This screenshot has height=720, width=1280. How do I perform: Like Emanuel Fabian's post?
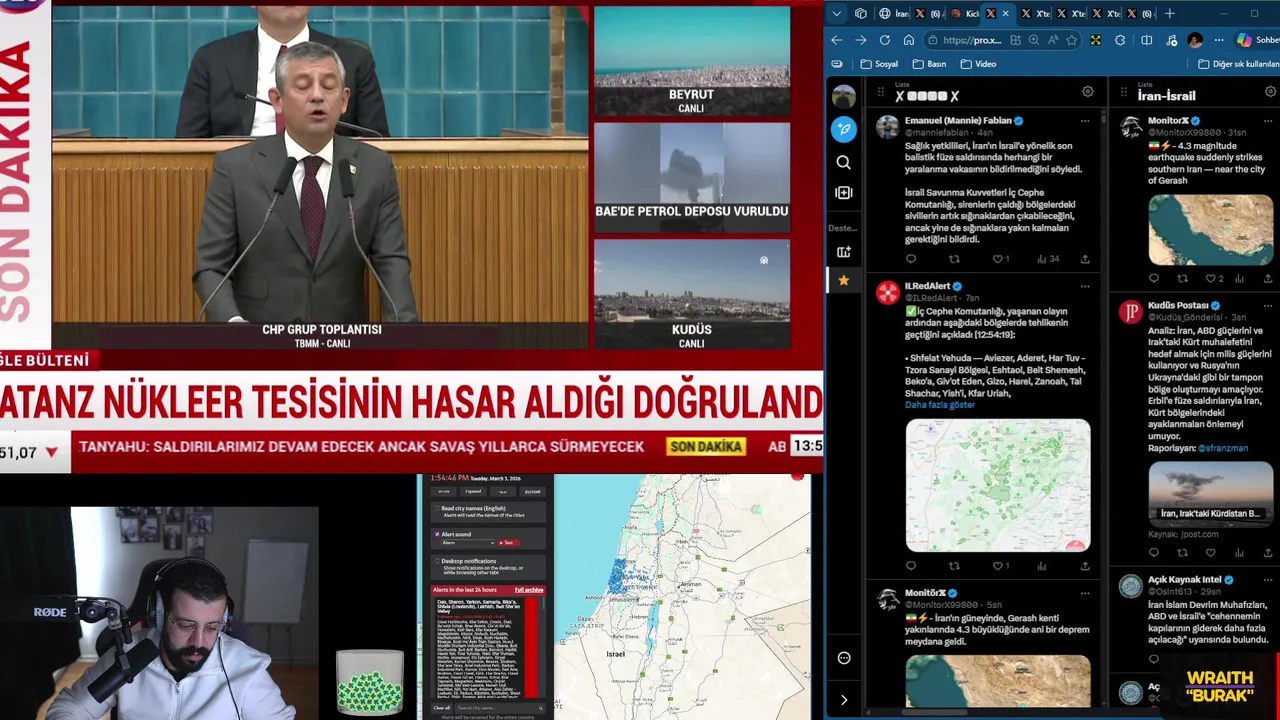coord(1000,259)
